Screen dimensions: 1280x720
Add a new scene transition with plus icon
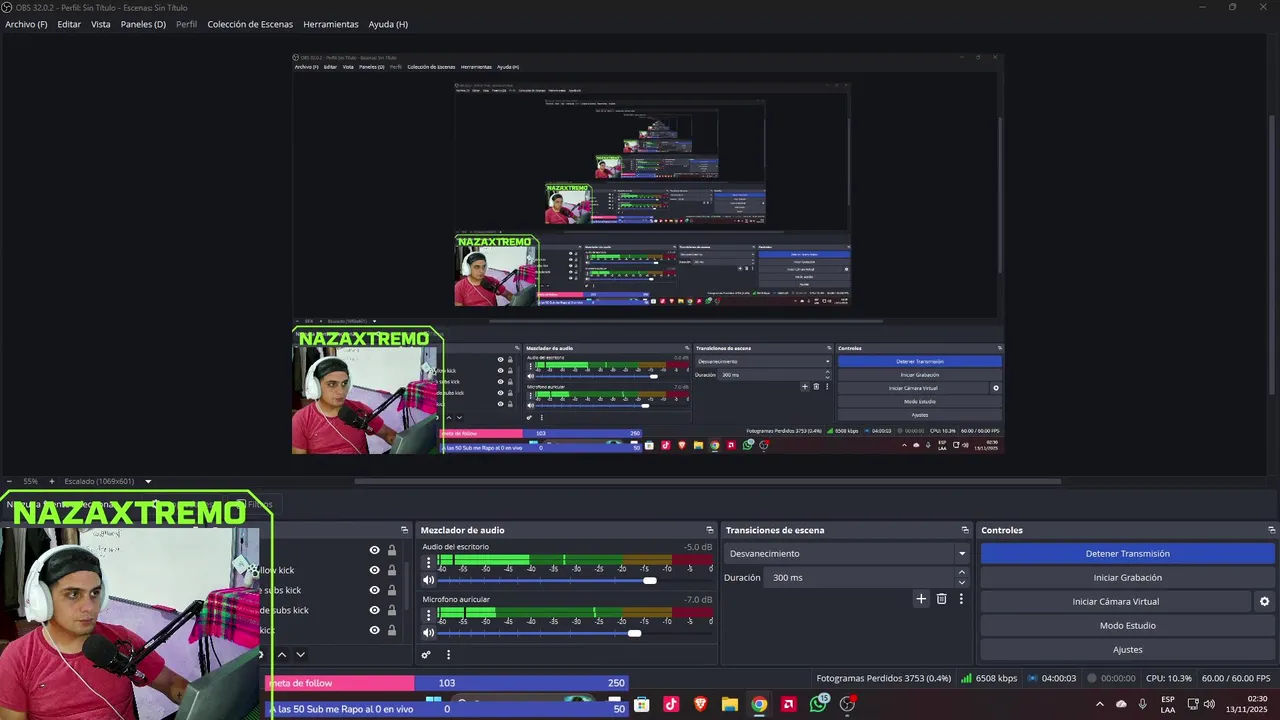click(921, 599)
